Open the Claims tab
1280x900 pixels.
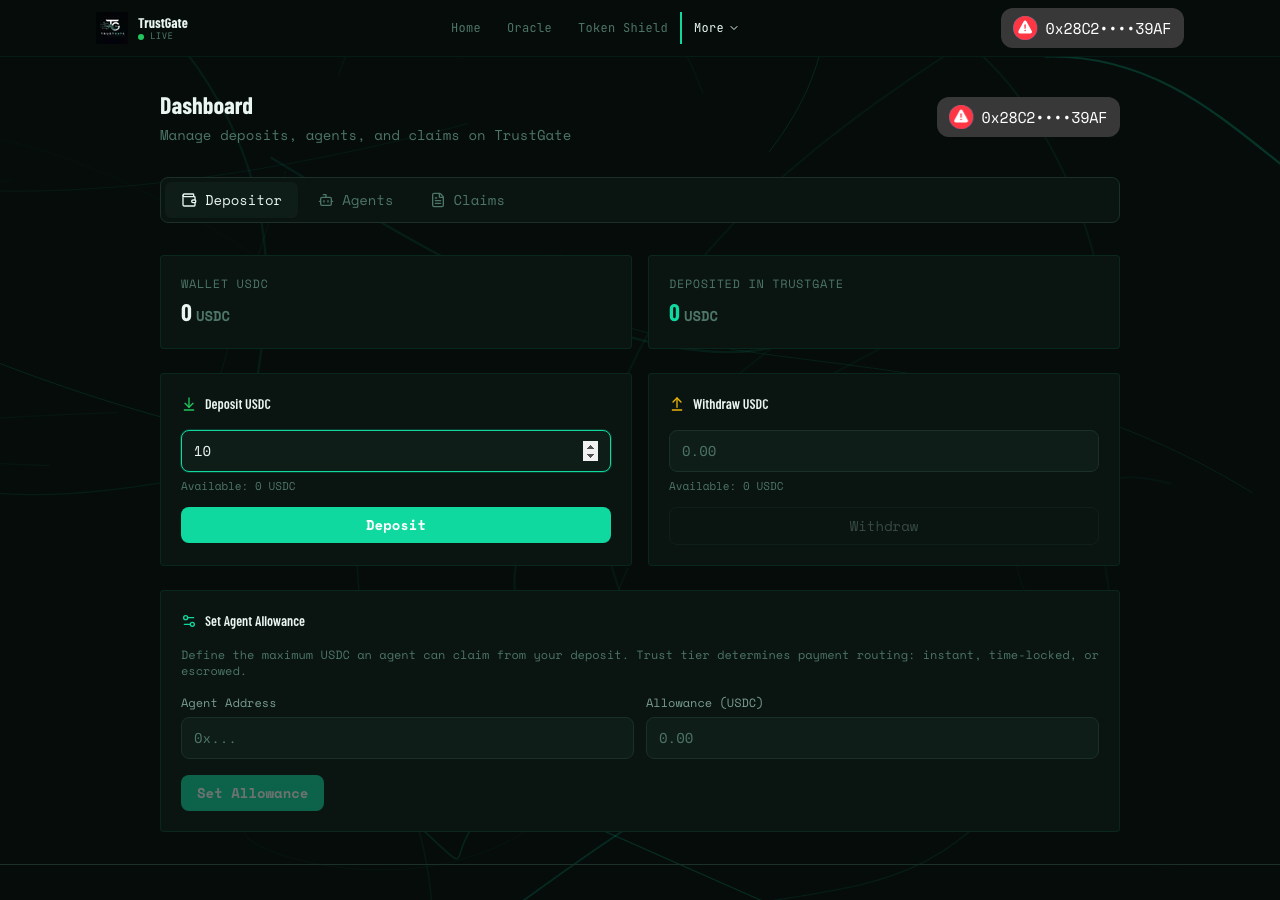click(467, 200)
